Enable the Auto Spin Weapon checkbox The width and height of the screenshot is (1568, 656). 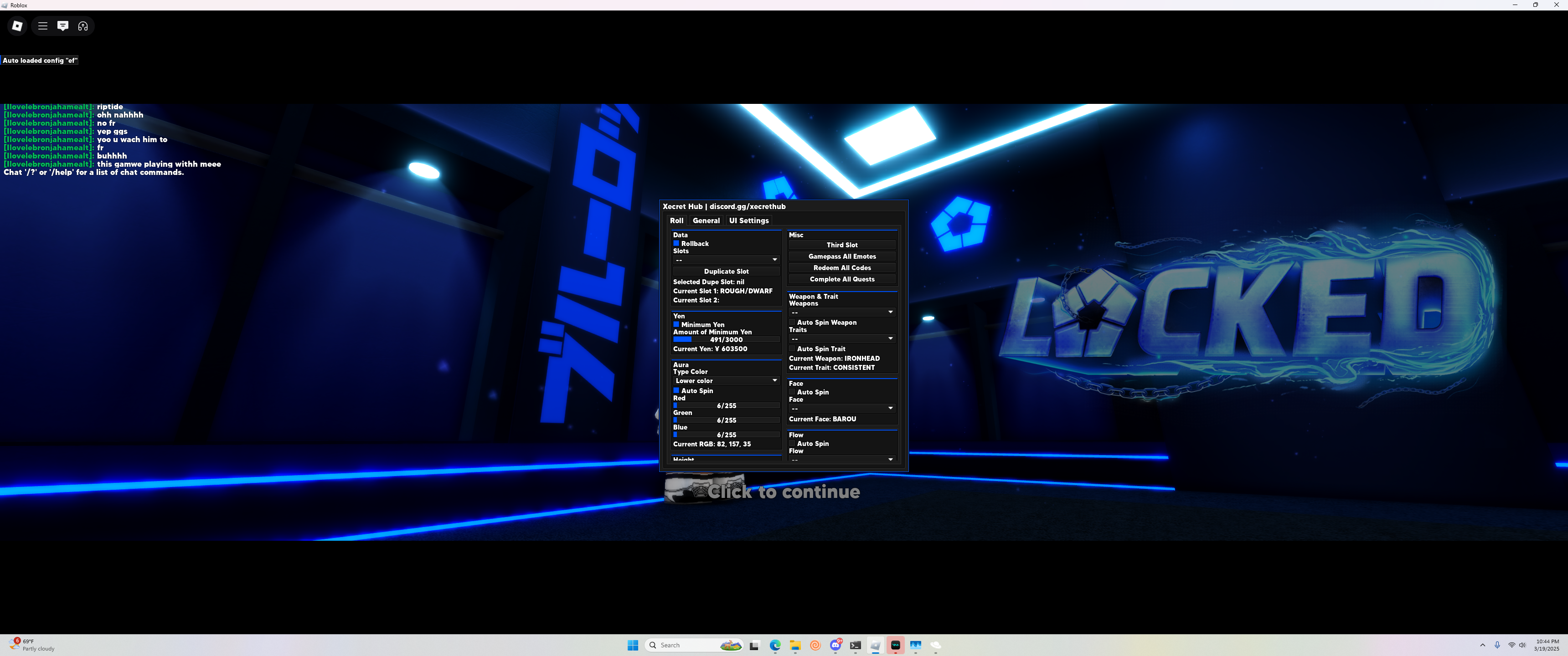pos(792,323)
